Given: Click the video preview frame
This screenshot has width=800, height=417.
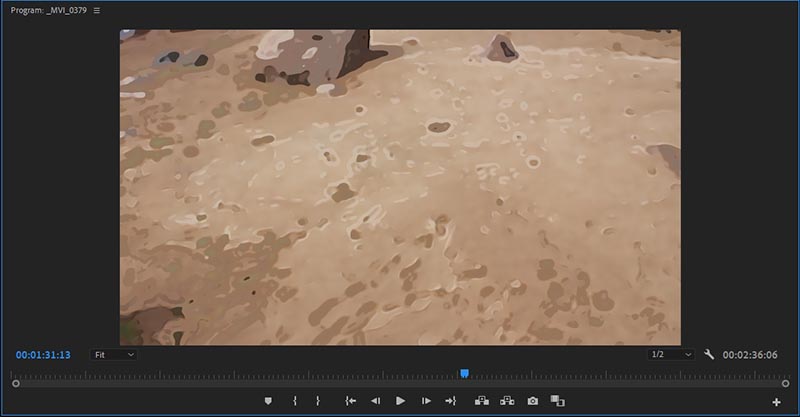Looking at the screenshot, I should point(400,187).
